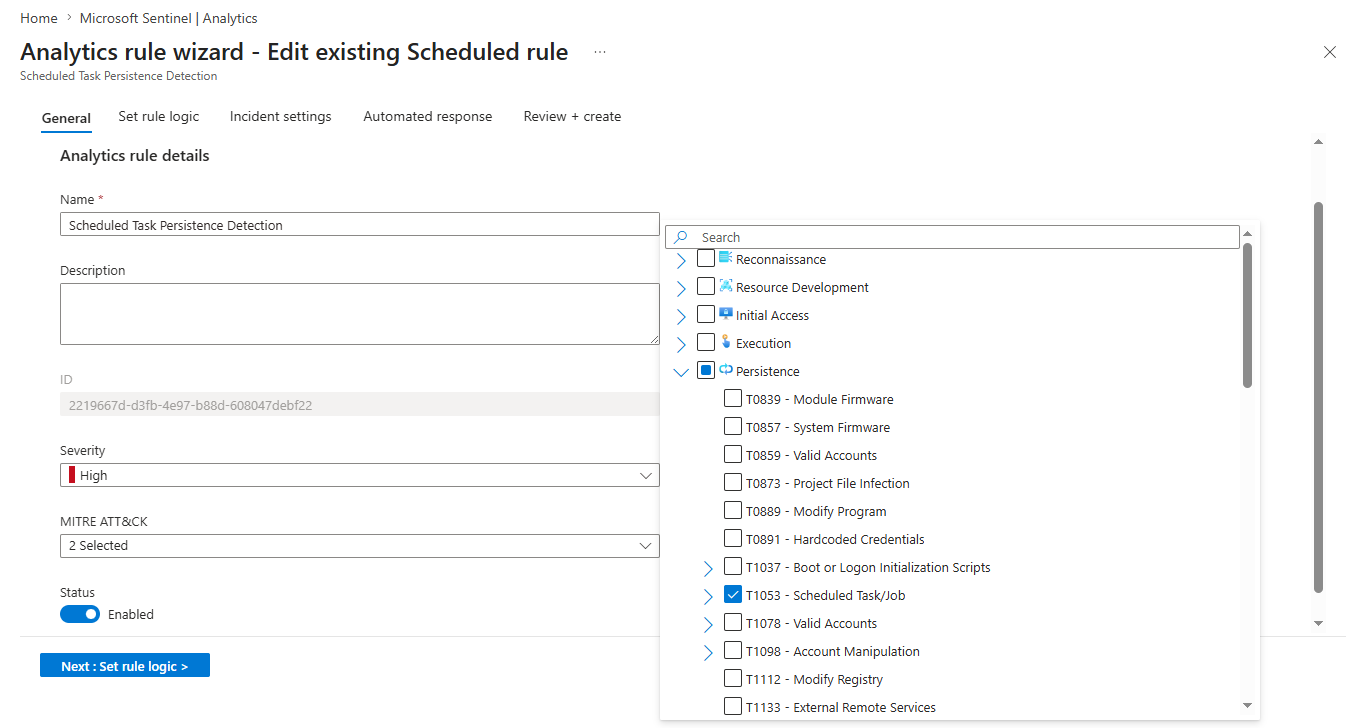The width and height of the screenshot is (1366, 728).
Task: Collapse the Persistence tactic
Action: [681, 372]
